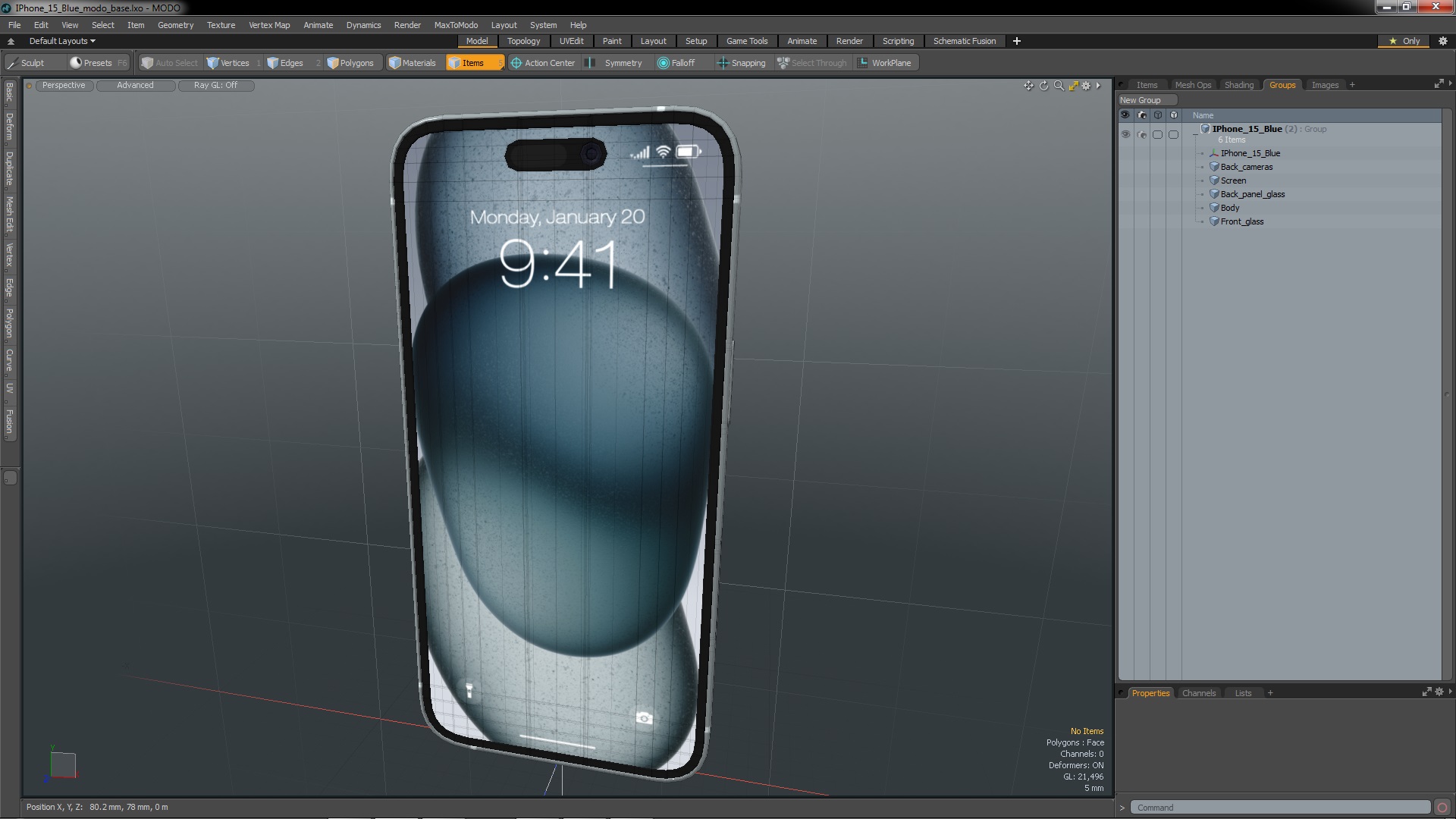Viewport: 1456px width, 819px height.
Task: Click the viewport maximize arrows icon
Action: 1073,86
